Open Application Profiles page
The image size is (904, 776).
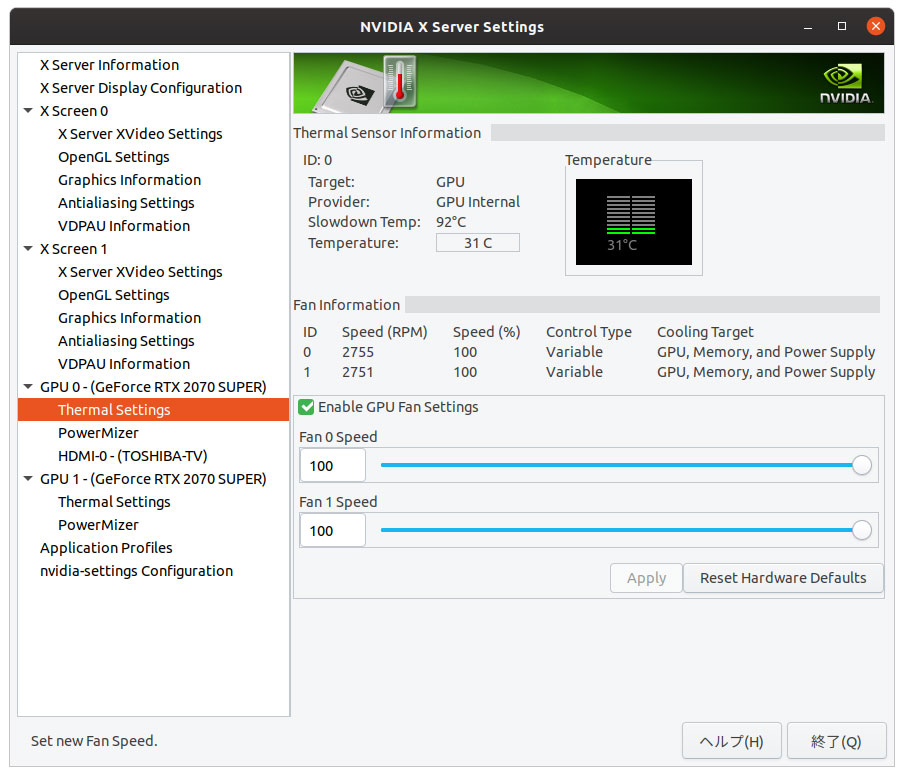[106, 548]
